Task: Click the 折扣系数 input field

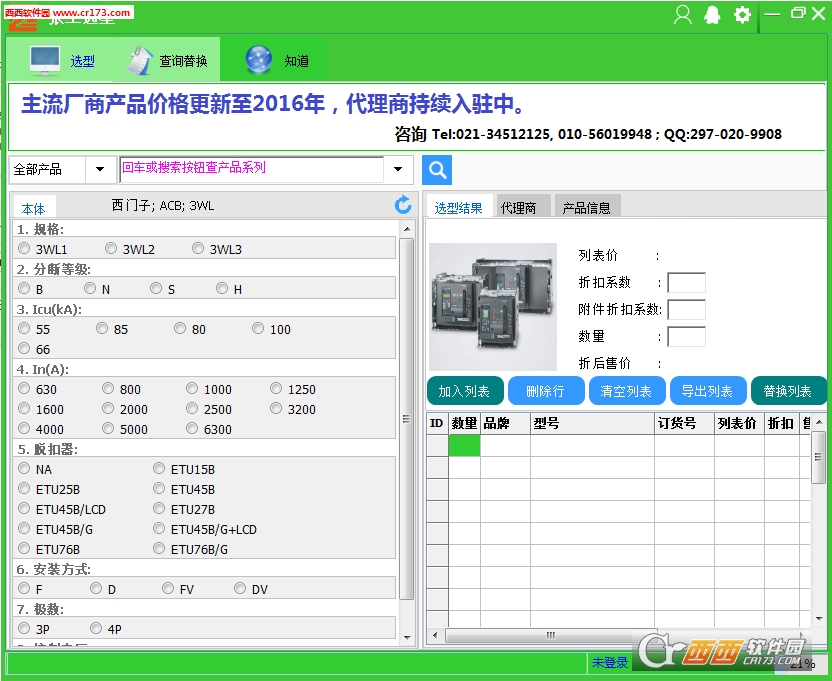Action: point(687,283)
